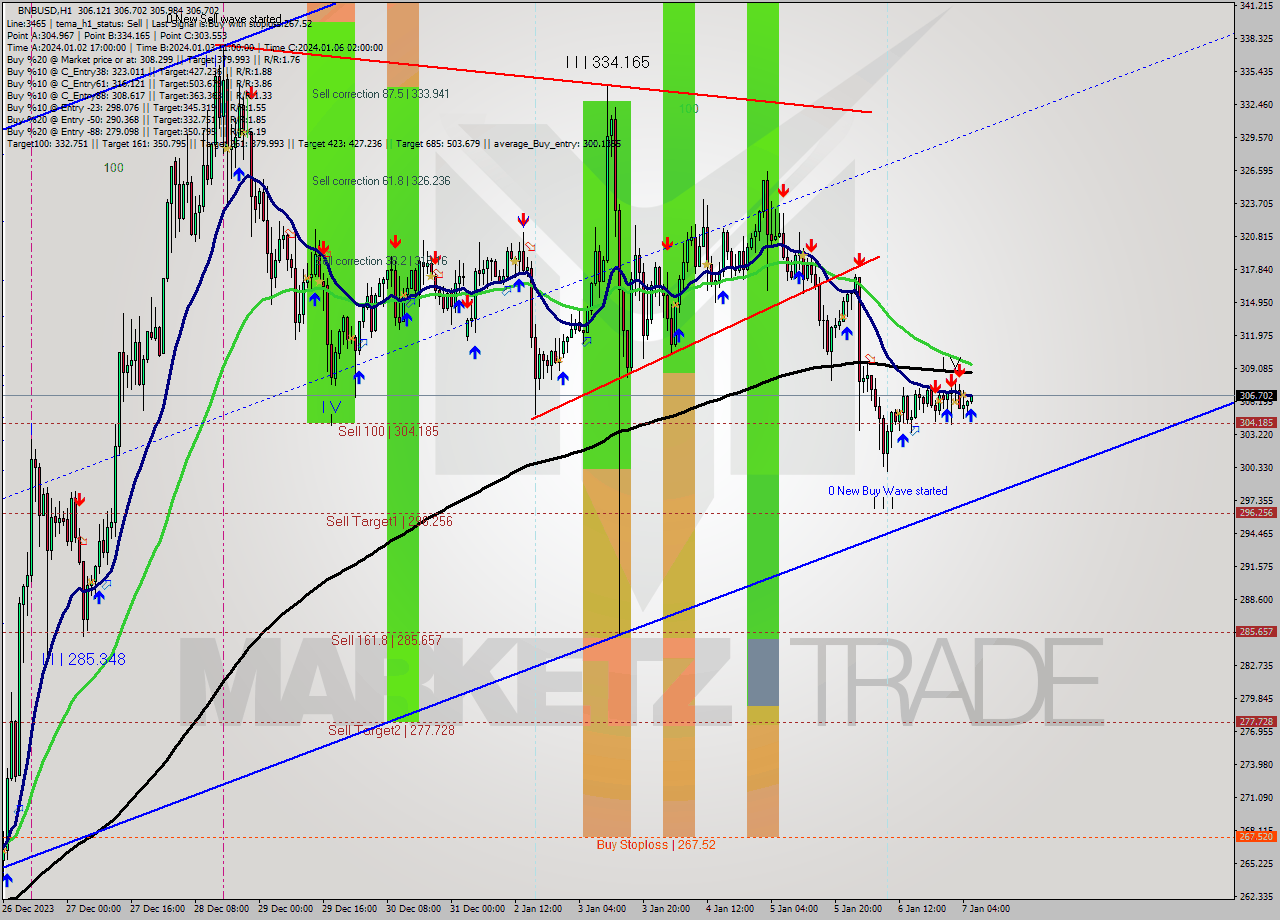Click the '| | 285.348' wave label

pyautogui.click(x=84, y=660)
